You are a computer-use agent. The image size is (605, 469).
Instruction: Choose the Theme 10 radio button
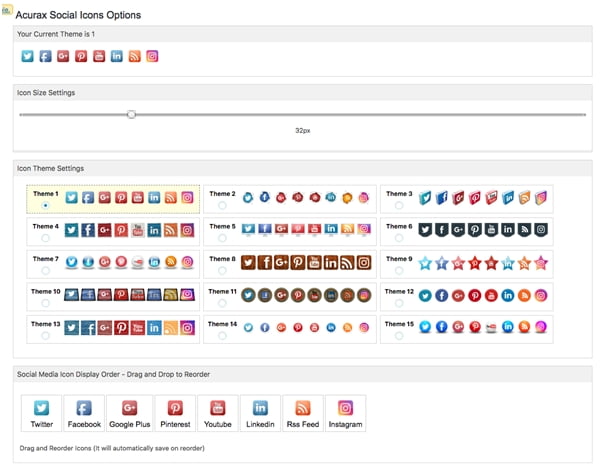[46, 303]
